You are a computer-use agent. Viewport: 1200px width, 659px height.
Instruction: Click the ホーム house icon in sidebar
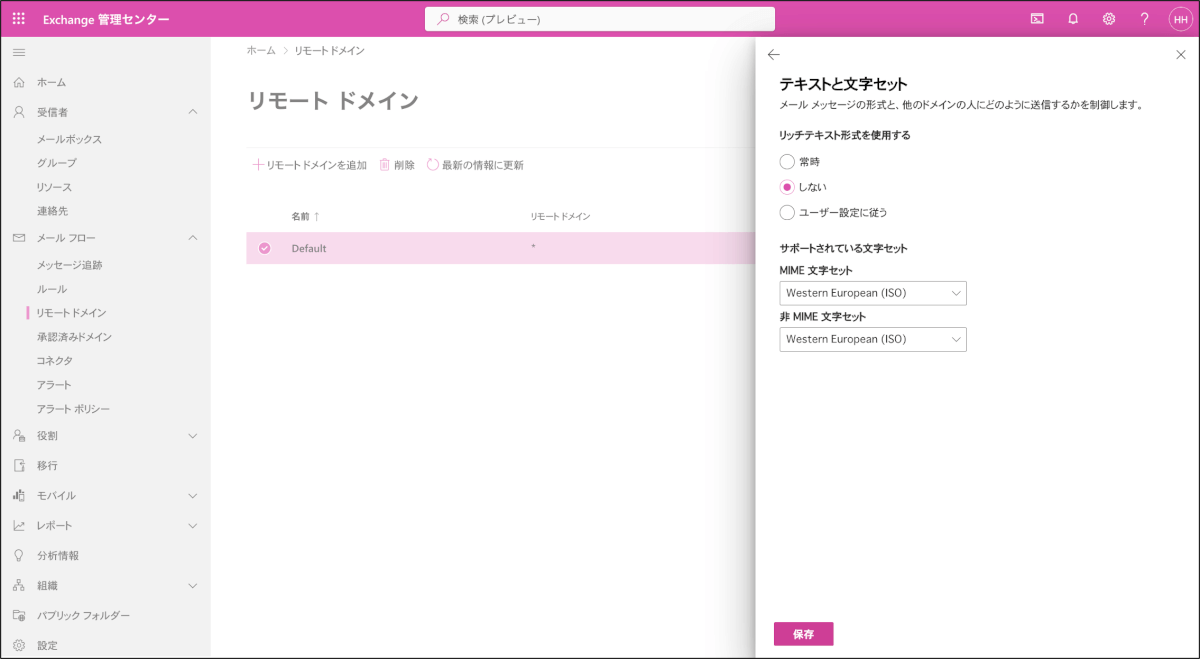click(19, 82)
